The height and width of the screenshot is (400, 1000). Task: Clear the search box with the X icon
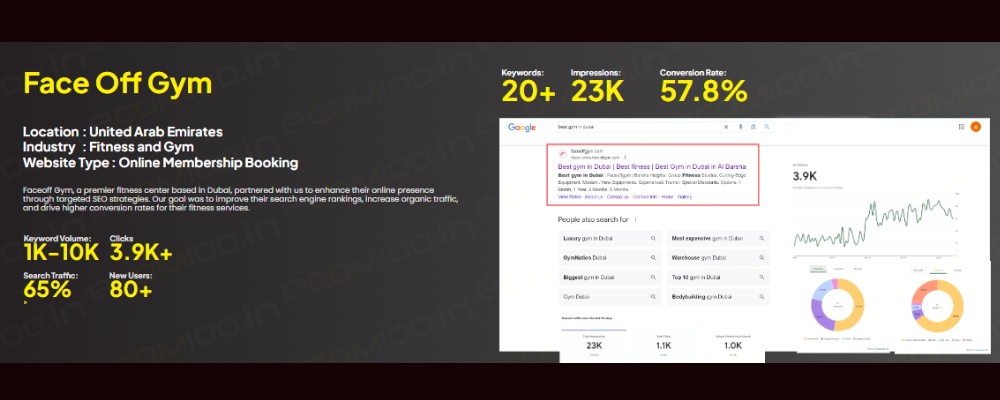pos(725,127)
